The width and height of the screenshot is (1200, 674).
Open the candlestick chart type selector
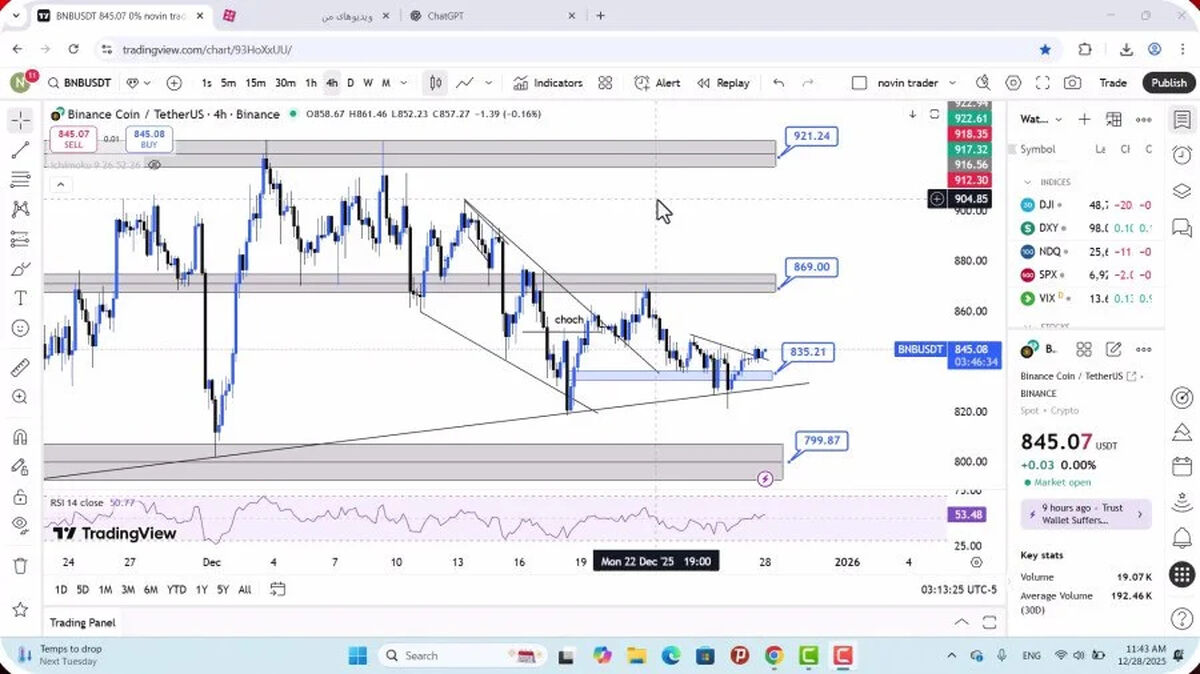pos(435,83)
